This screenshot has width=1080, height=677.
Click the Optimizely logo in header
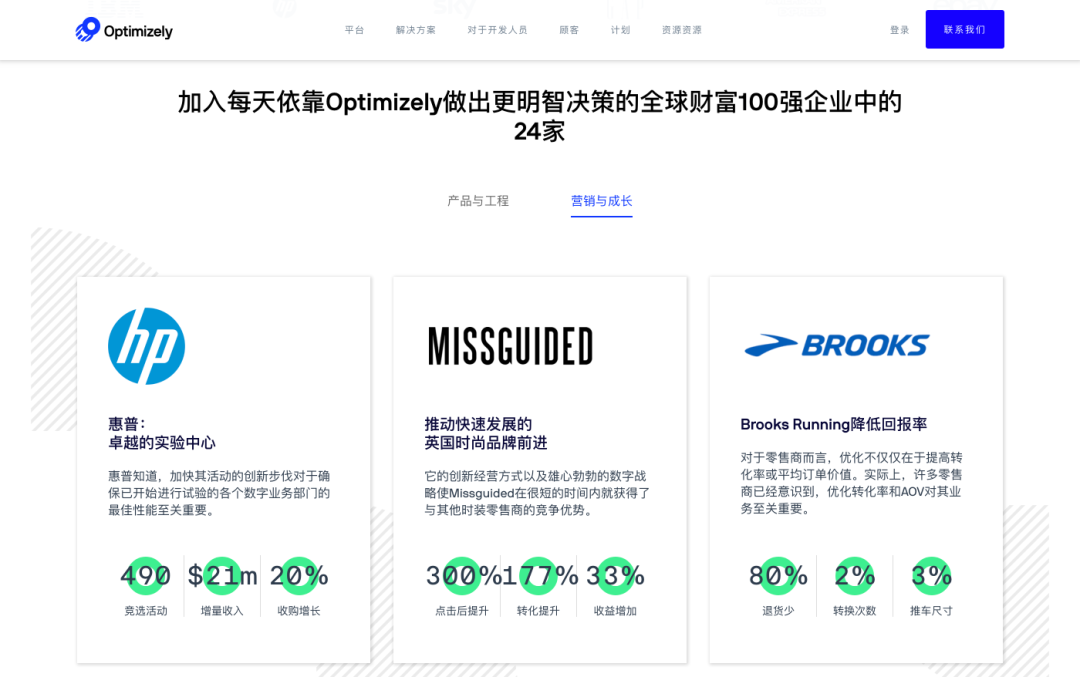coord(124,30)
